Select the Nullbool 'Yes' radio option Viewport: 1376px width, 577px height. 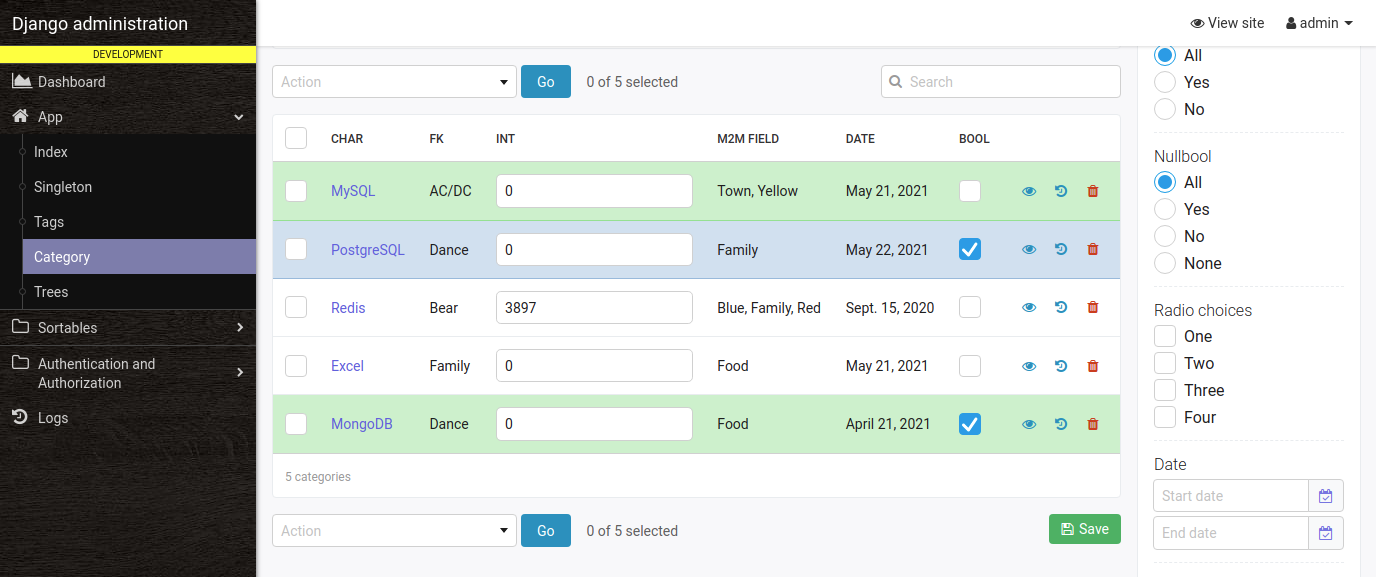tap(1165, 209)
